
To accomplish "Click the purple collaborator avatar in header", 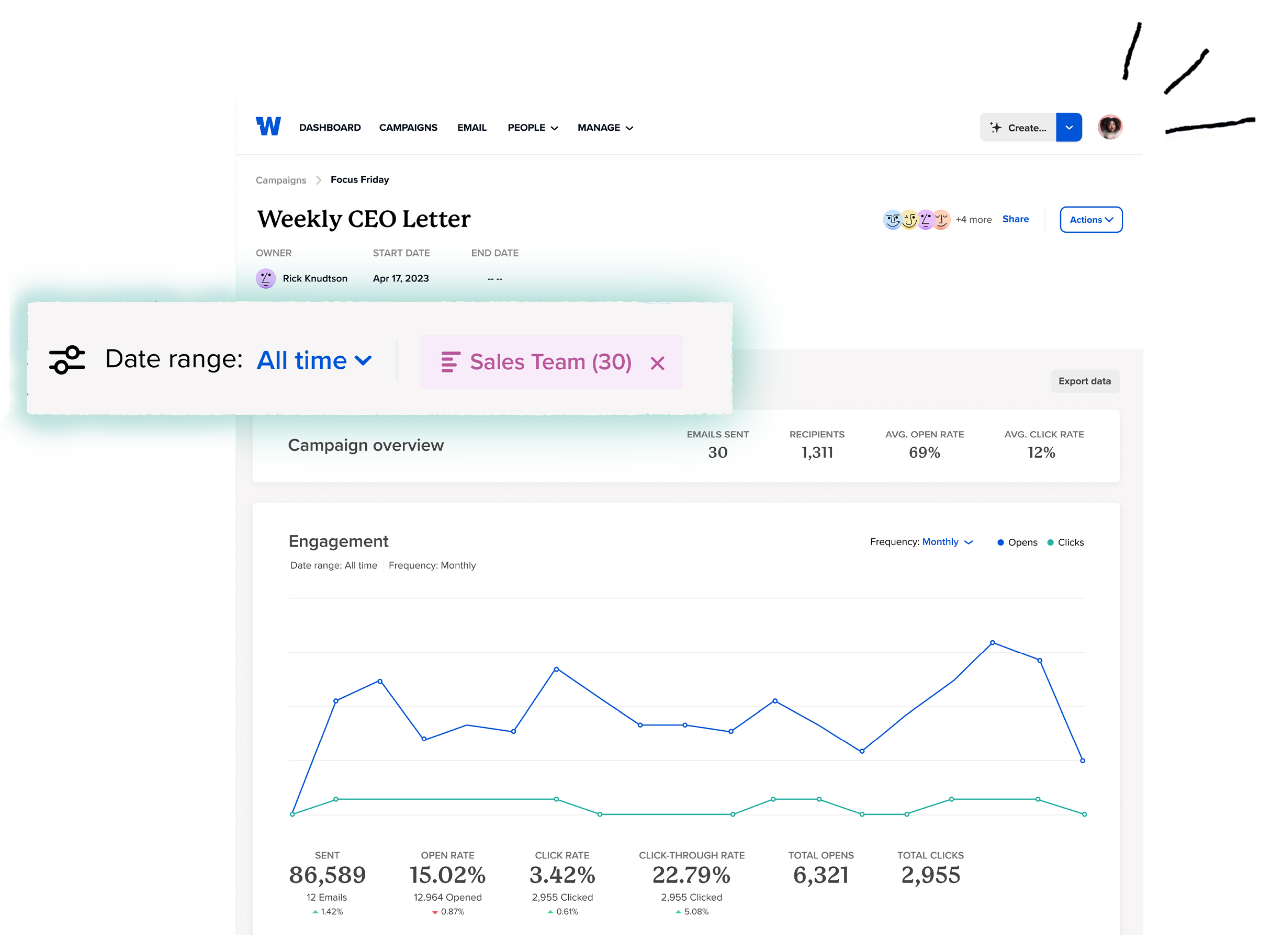I will [925, 220].
